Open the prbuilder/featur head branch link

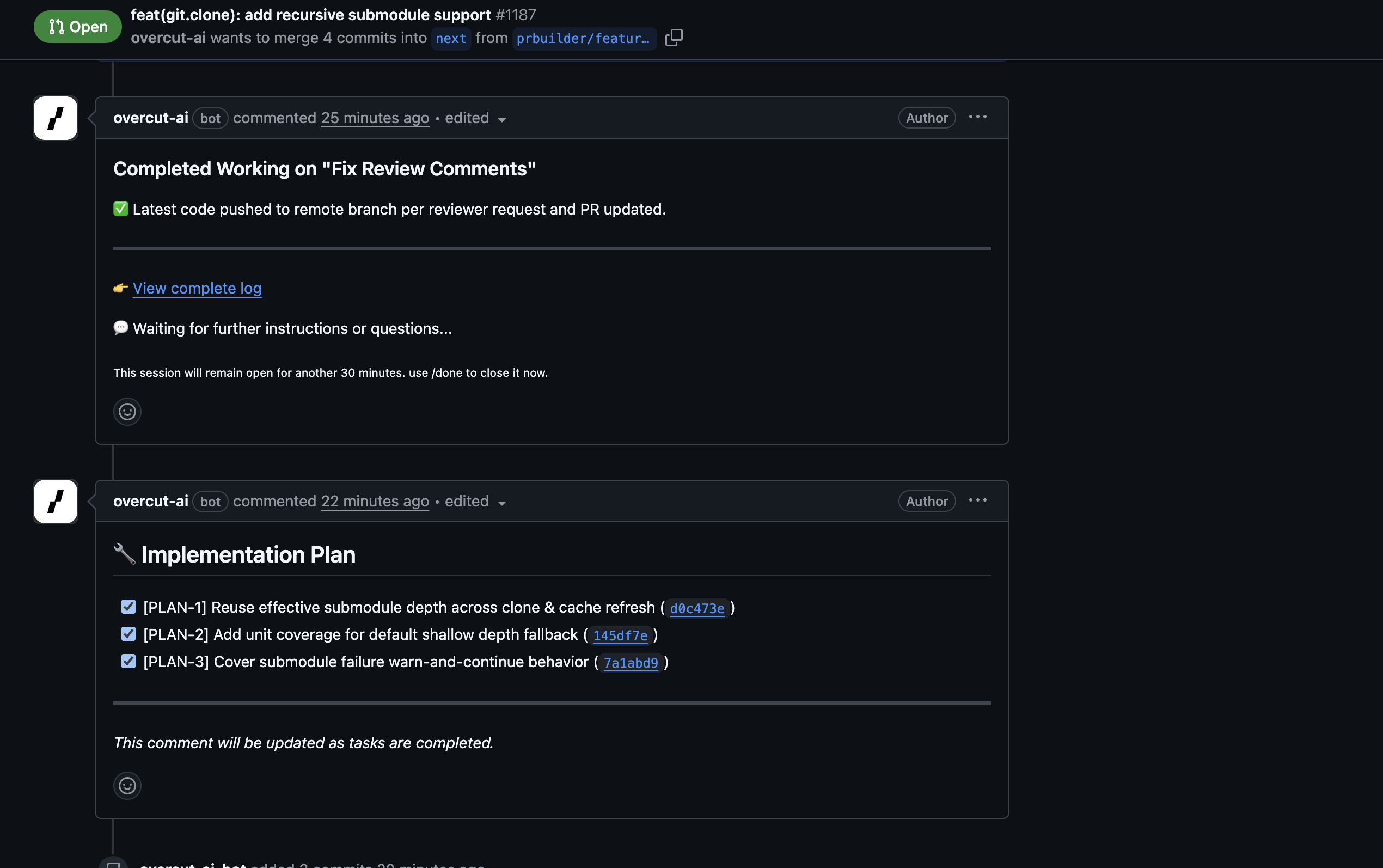[583, 39]
